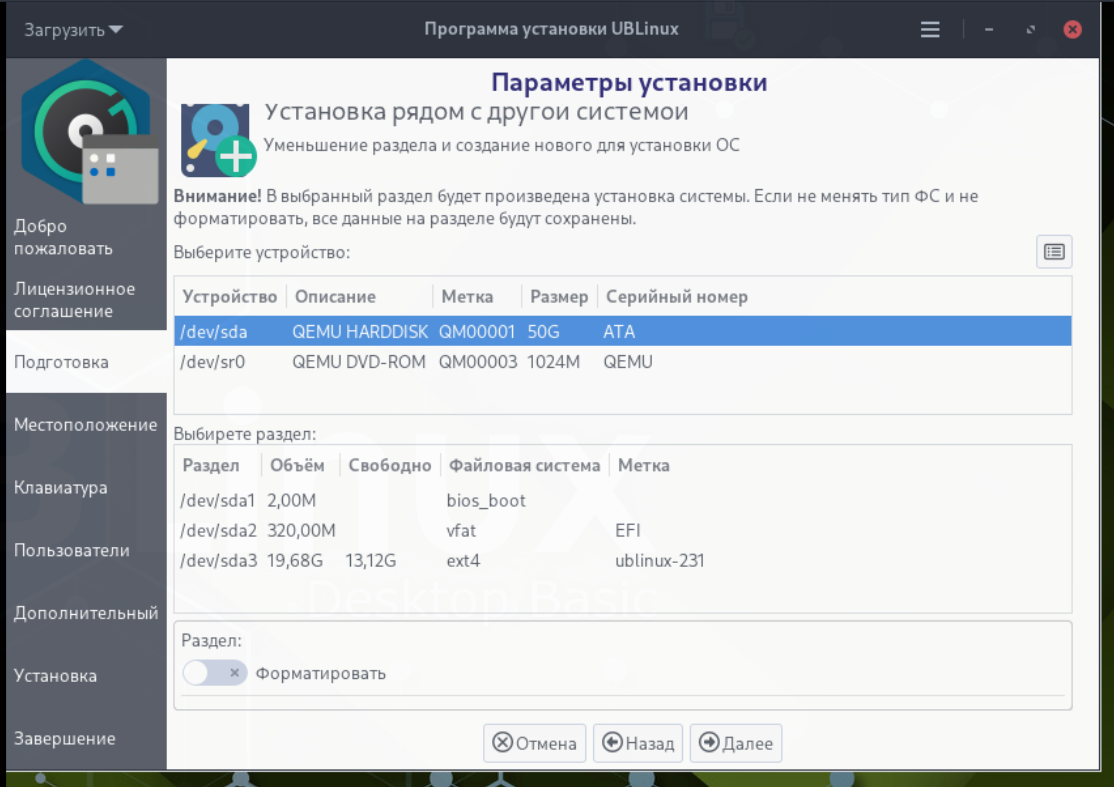Click the device list view icon button
The width and height of the screenshot is (1114, 787).
(1054, 252)
